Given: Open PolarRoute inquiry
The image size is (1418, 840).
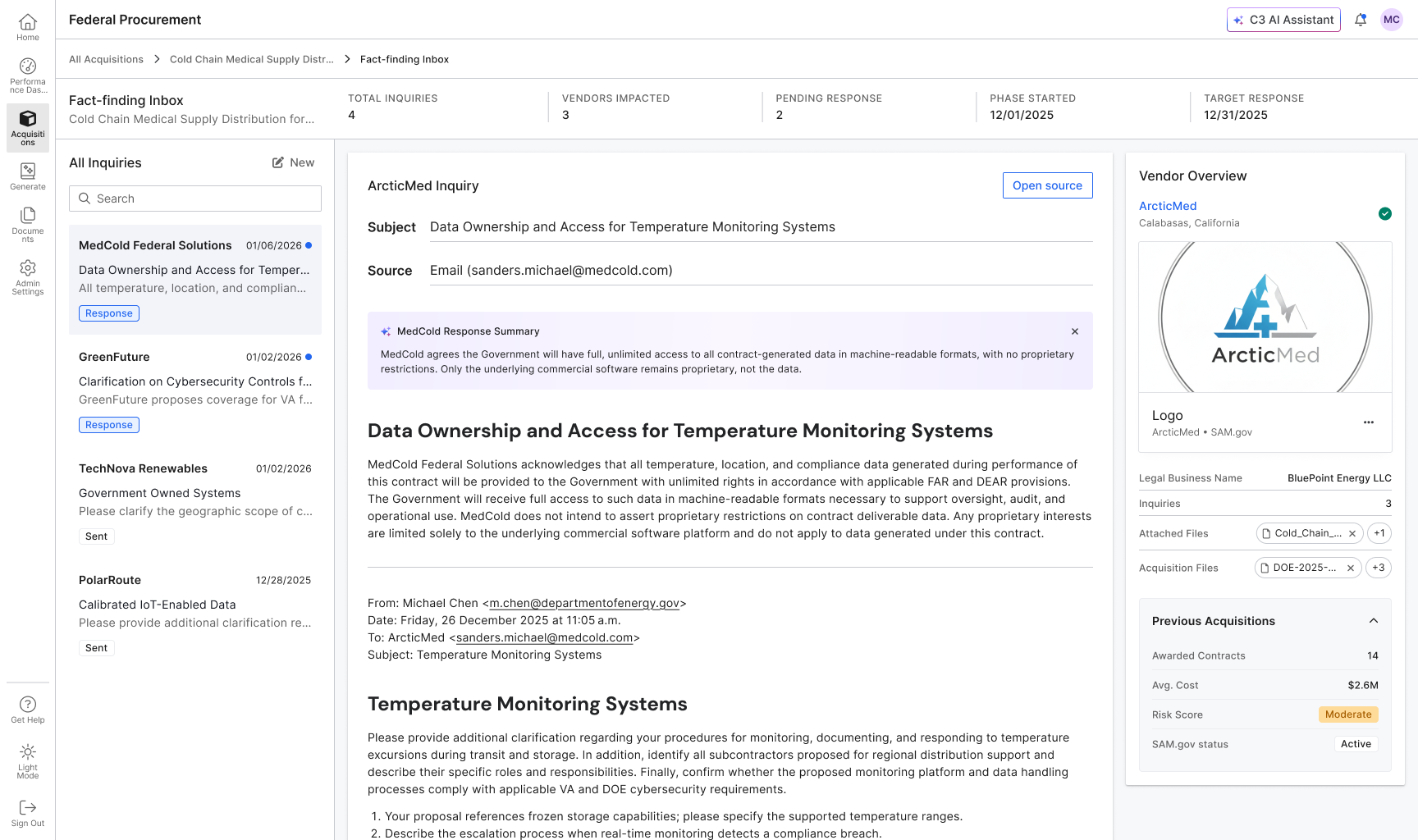Looking at the screenshot, I should 195,614.
